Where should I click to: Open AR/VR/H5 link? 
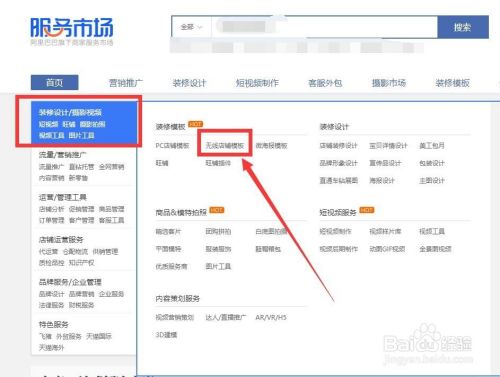271,317
